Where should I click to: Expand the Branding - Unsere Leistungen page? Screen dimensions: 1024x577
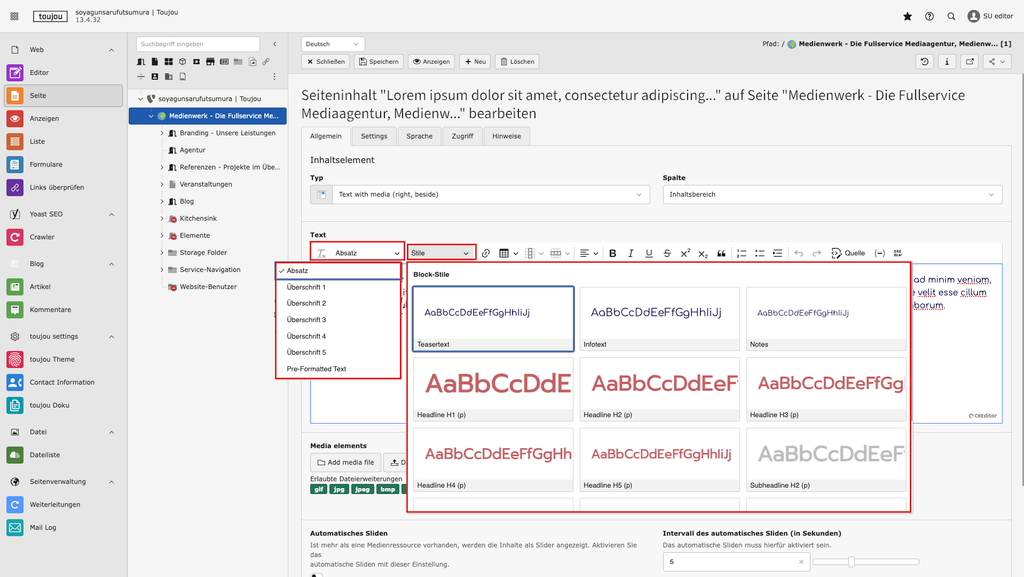[162, 133]
